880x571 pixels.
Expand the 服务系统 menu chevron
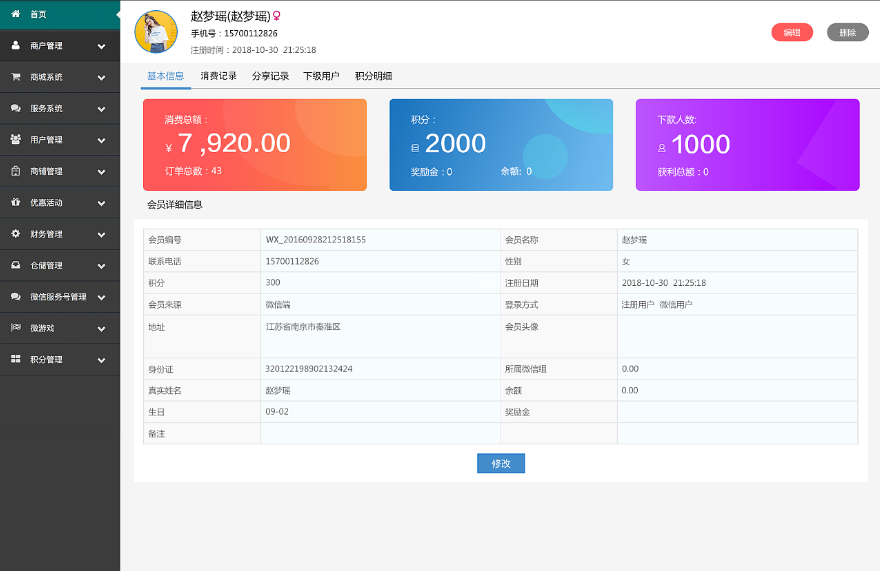tap(102, 109)
